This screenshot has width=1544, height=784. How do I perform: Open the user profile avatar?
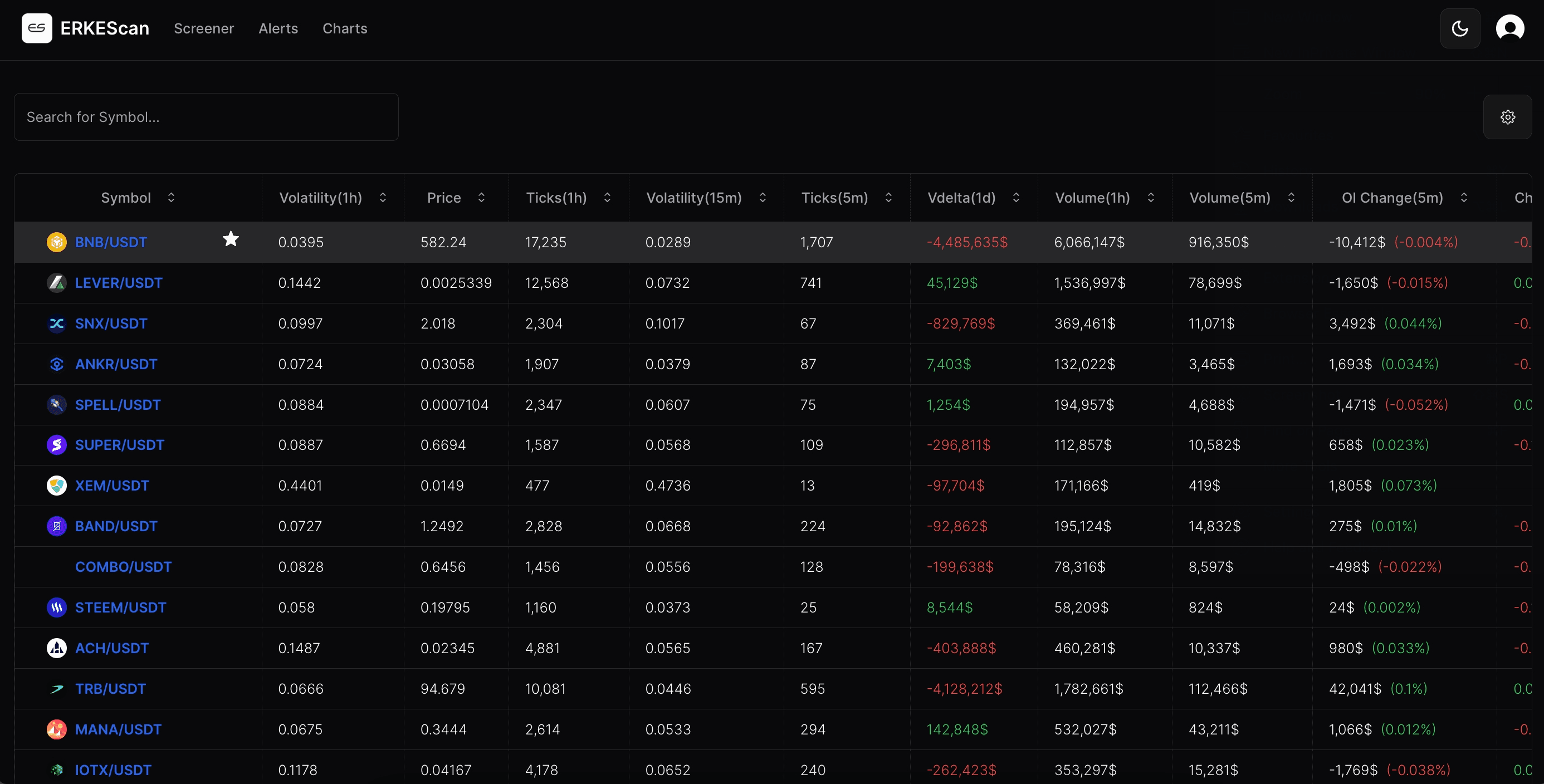1510,28
